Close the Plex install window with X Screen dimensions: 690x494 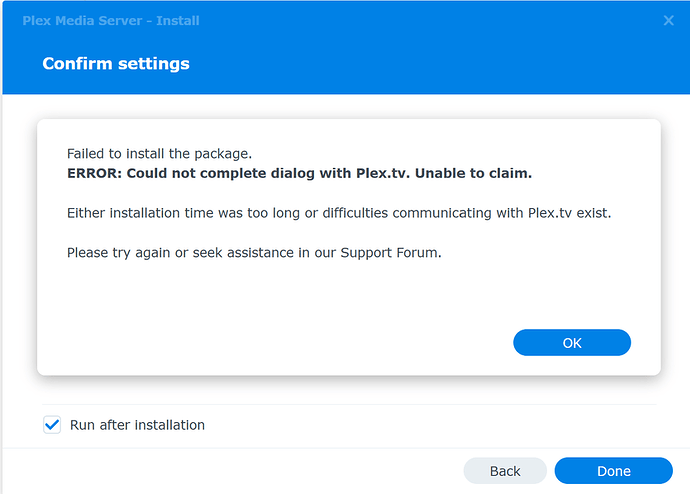click(669, 20)
